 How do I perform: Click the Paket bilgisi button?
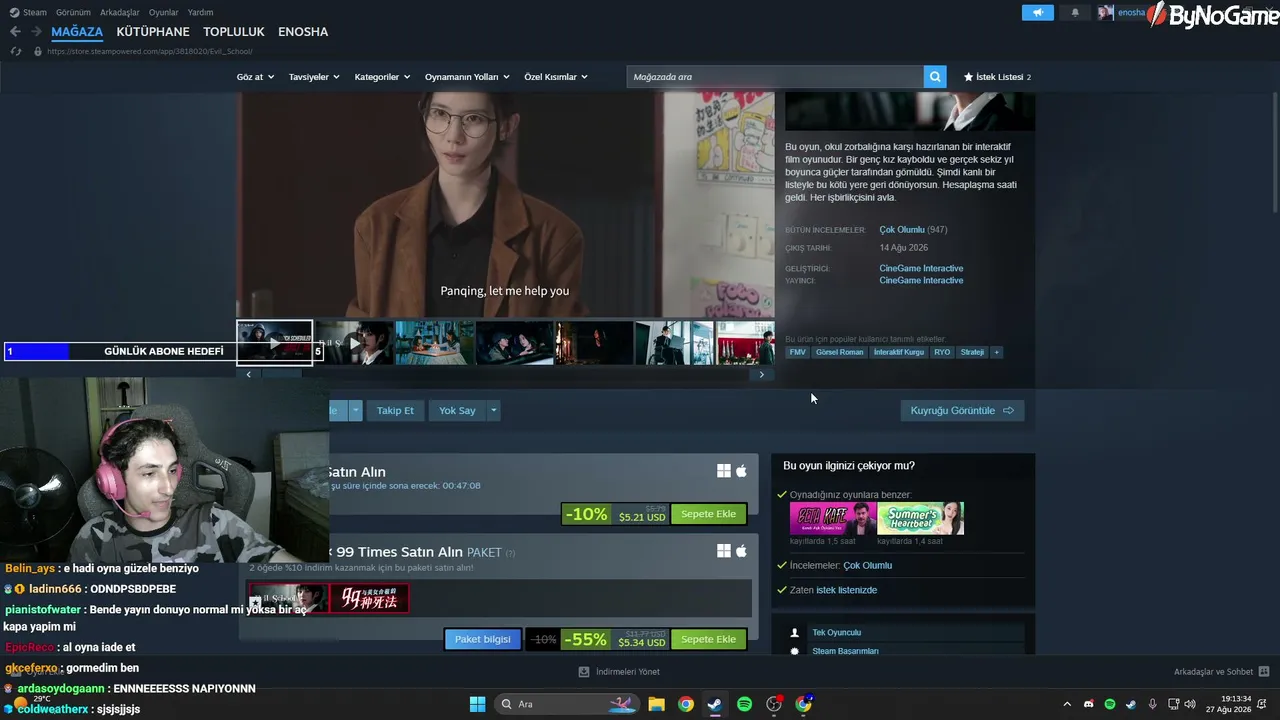tap(483, 639)
